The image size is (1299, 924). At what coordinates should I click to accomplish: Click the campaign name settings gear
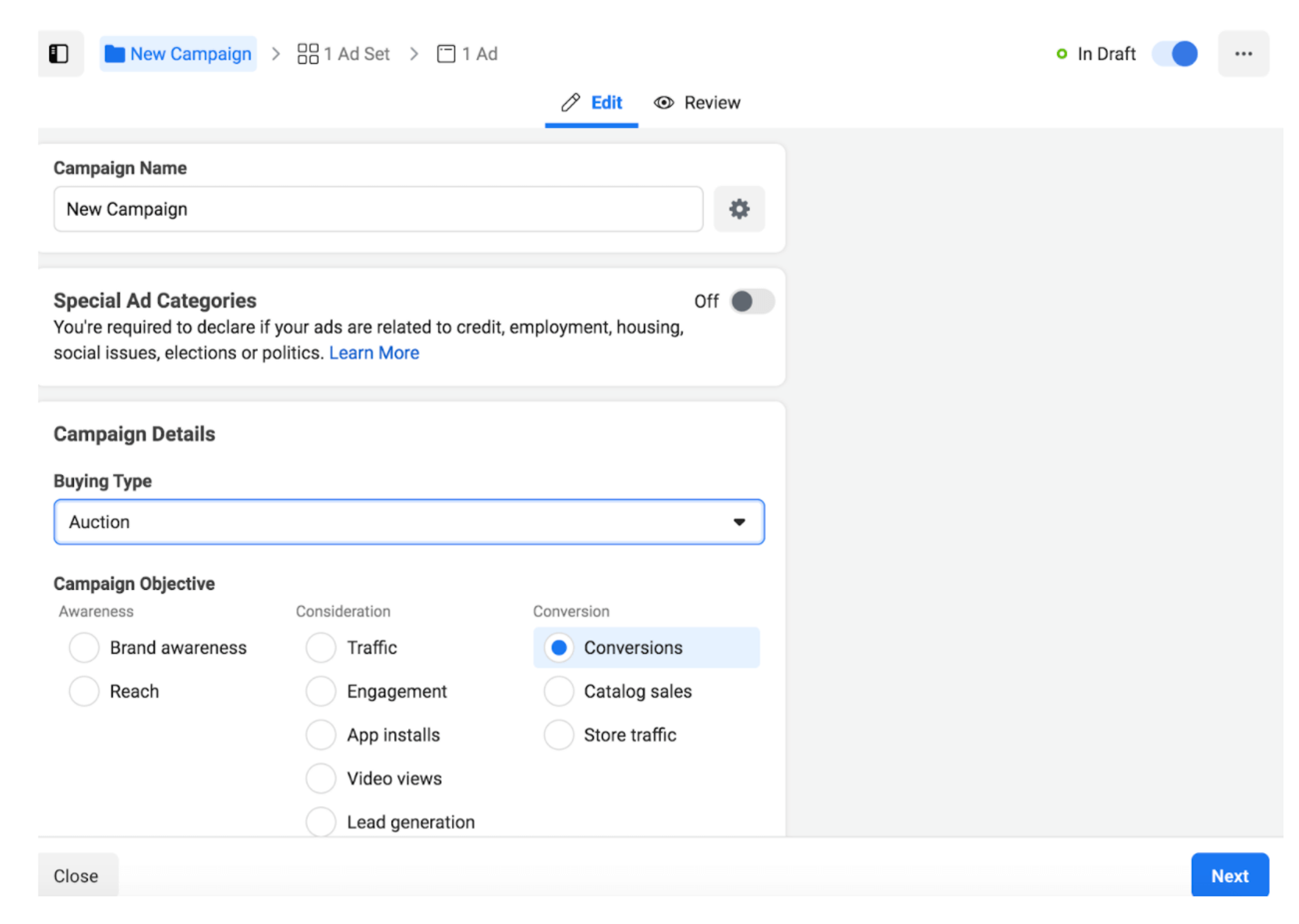[739, 210]
